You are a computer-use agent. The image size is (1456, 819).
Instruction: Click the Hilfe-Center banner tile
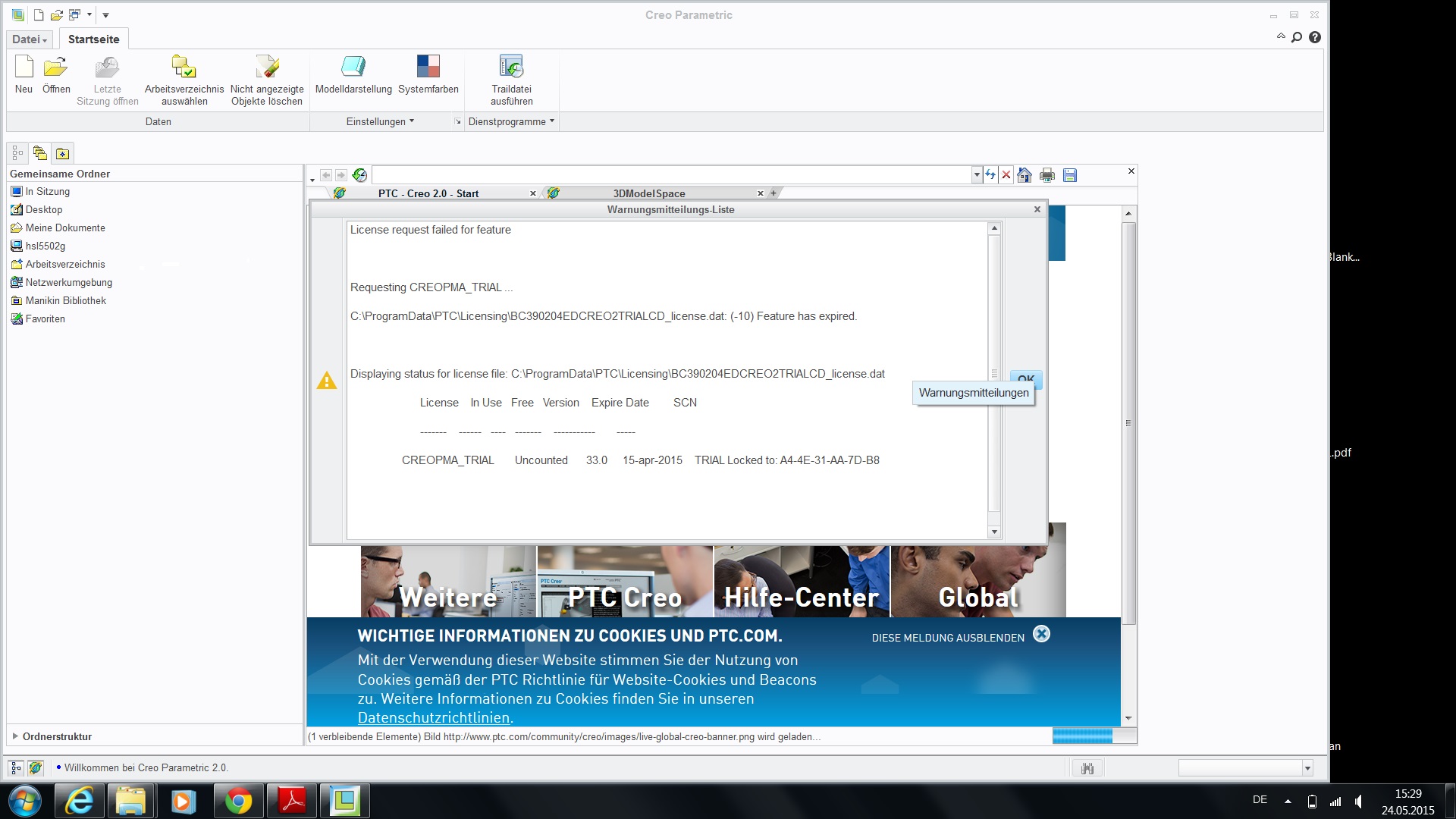click(802, 581)
